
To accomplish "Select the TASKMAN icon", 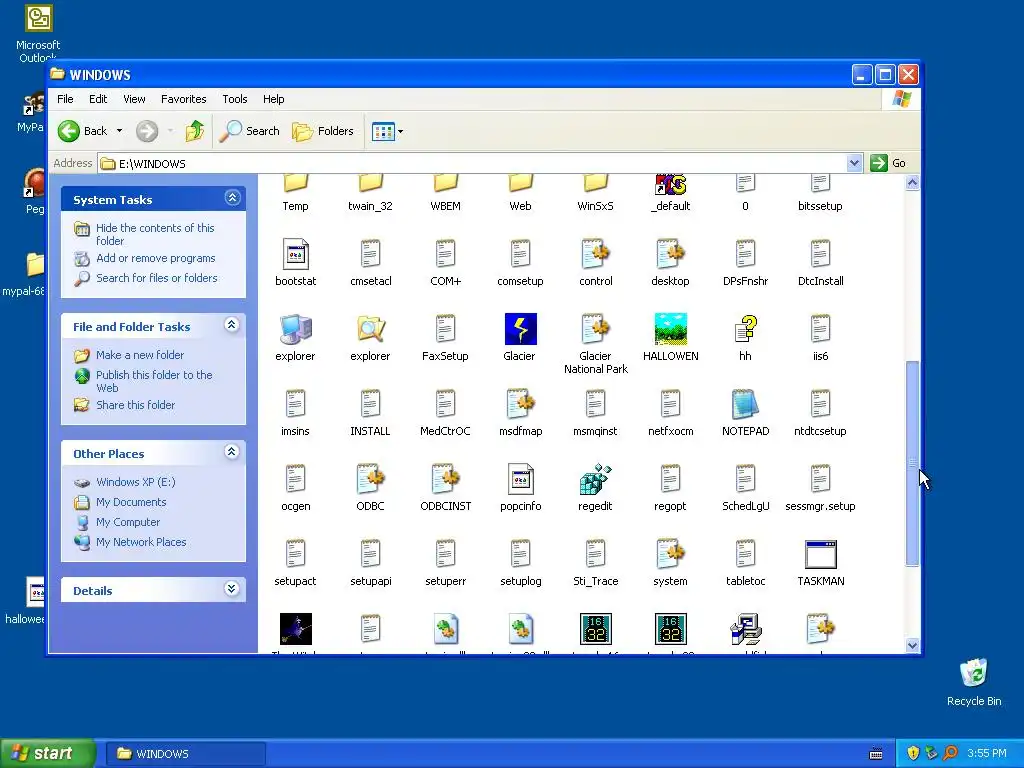I will coord(820,554).
